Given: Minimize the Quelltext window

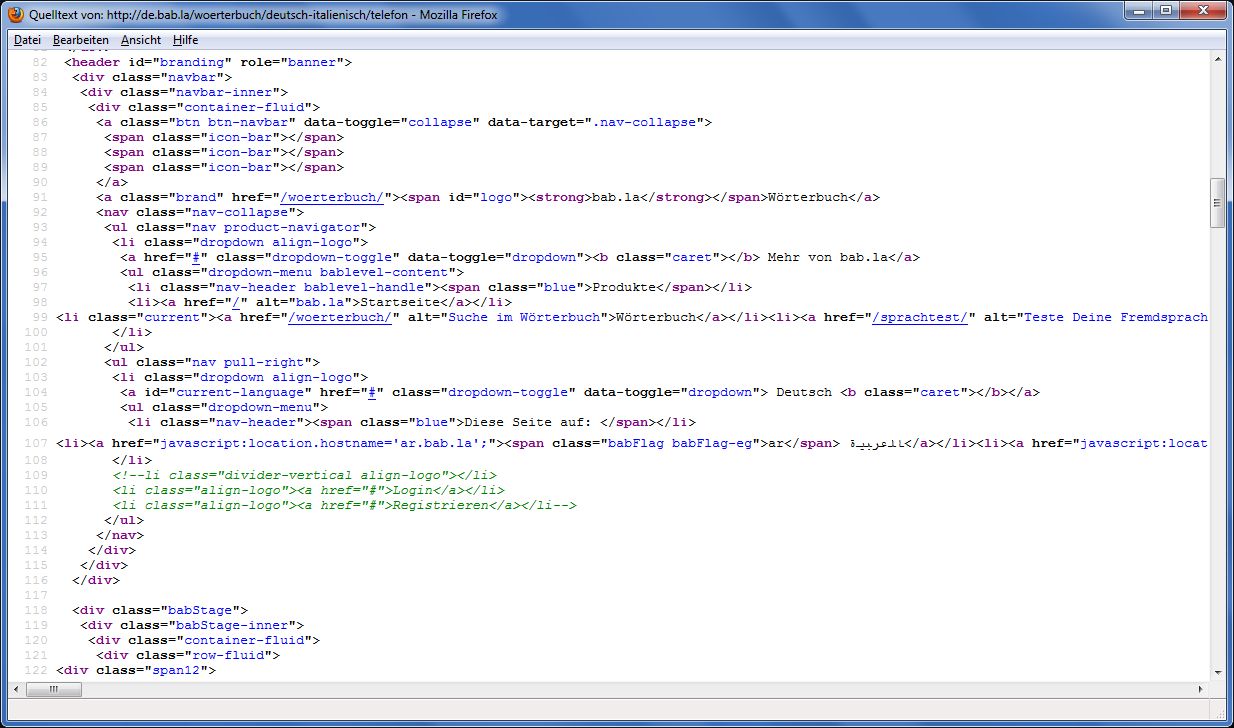Looking at the screenshot, I should tap(1140, 12).
